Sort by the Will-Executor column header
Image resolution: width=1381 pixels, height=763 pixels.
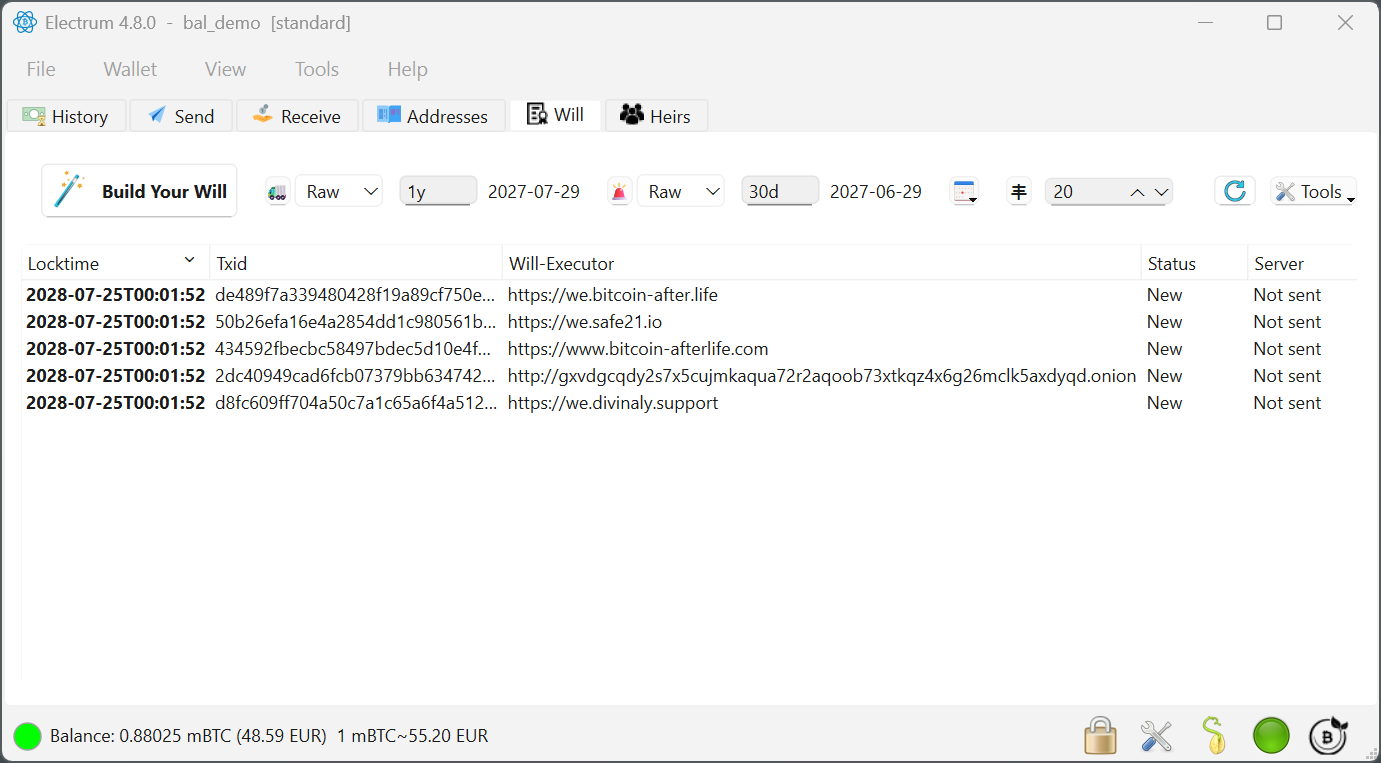pyautogui.click(x=821, y=264)
